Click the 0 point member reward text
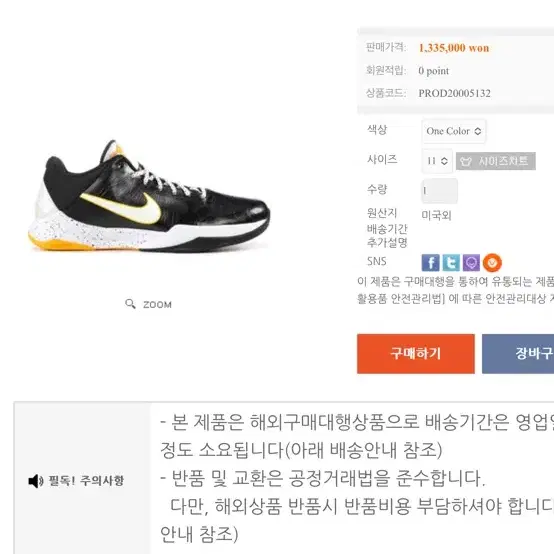The image size is (554, 554). pyautogui.click(x=434, y=71)
